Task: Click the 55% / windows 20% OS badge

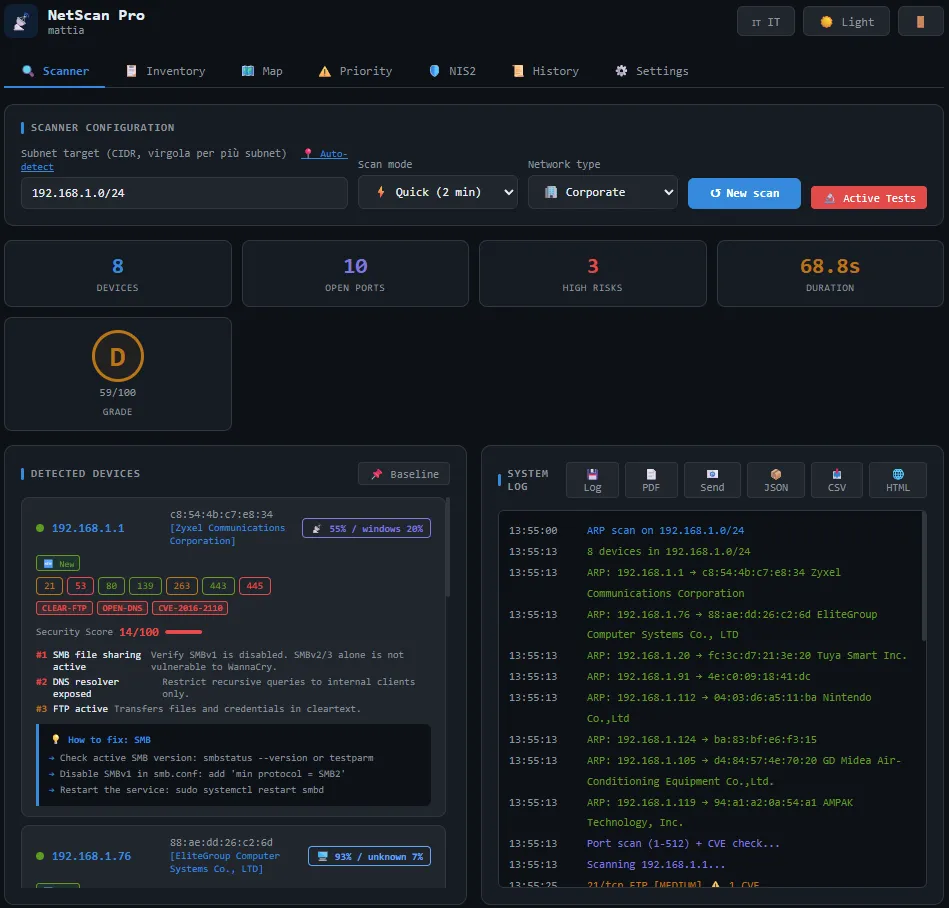Action: [366, 528]
